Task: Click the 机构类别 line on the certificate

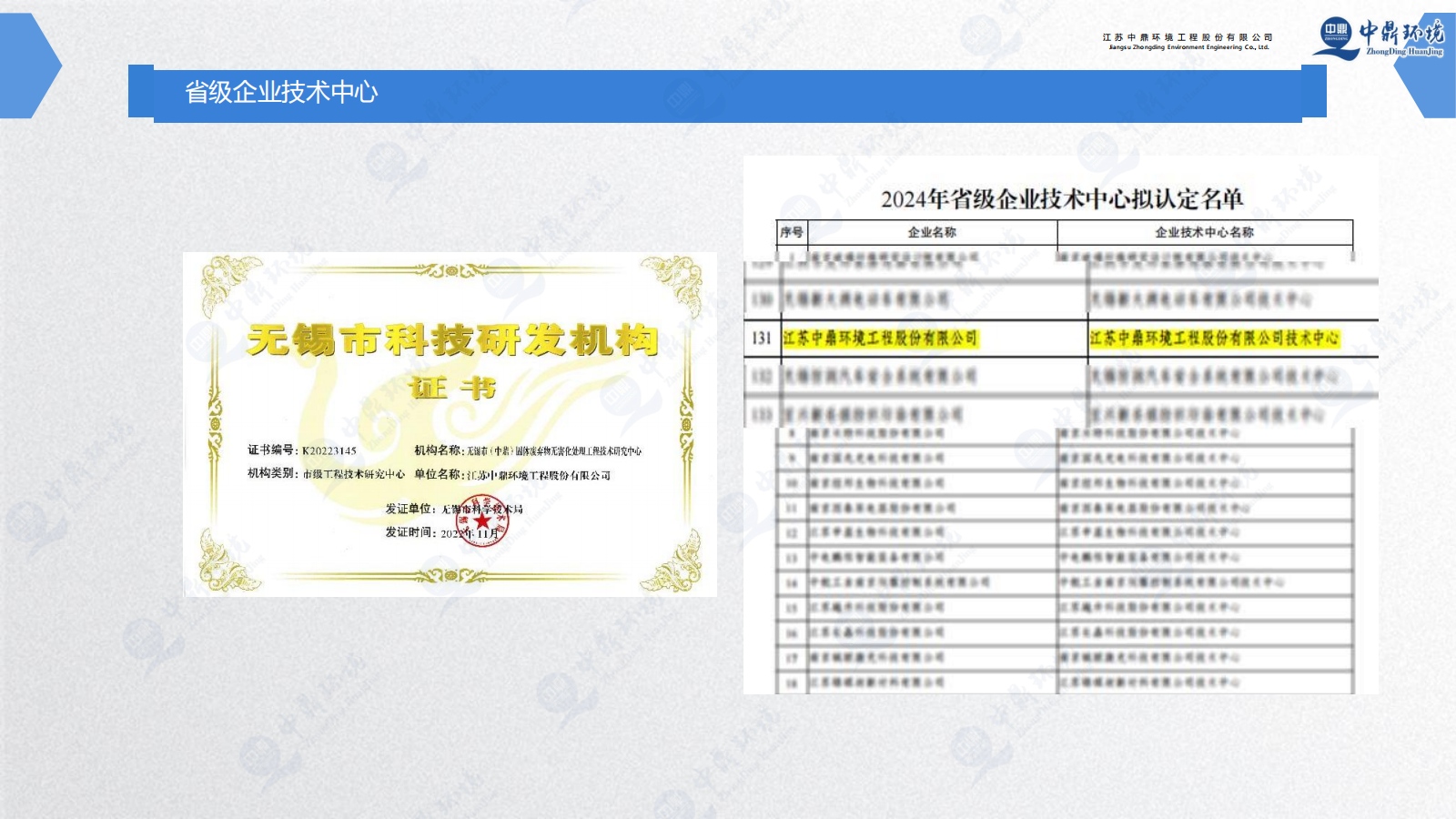Action: coord(326,474)
